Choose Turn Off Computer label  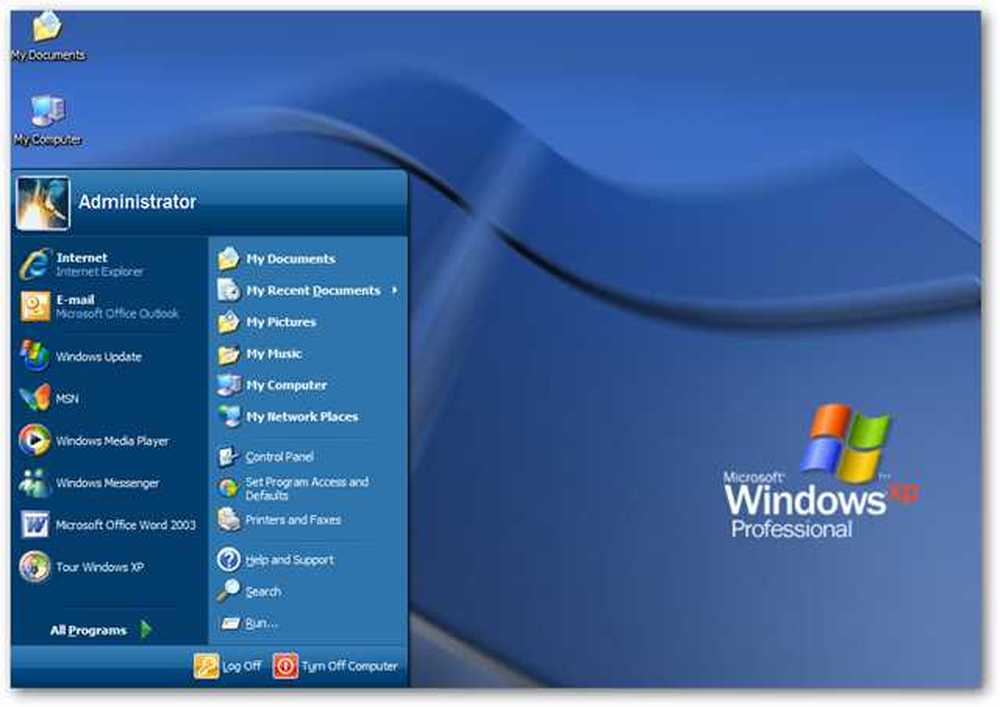point(349,666)
